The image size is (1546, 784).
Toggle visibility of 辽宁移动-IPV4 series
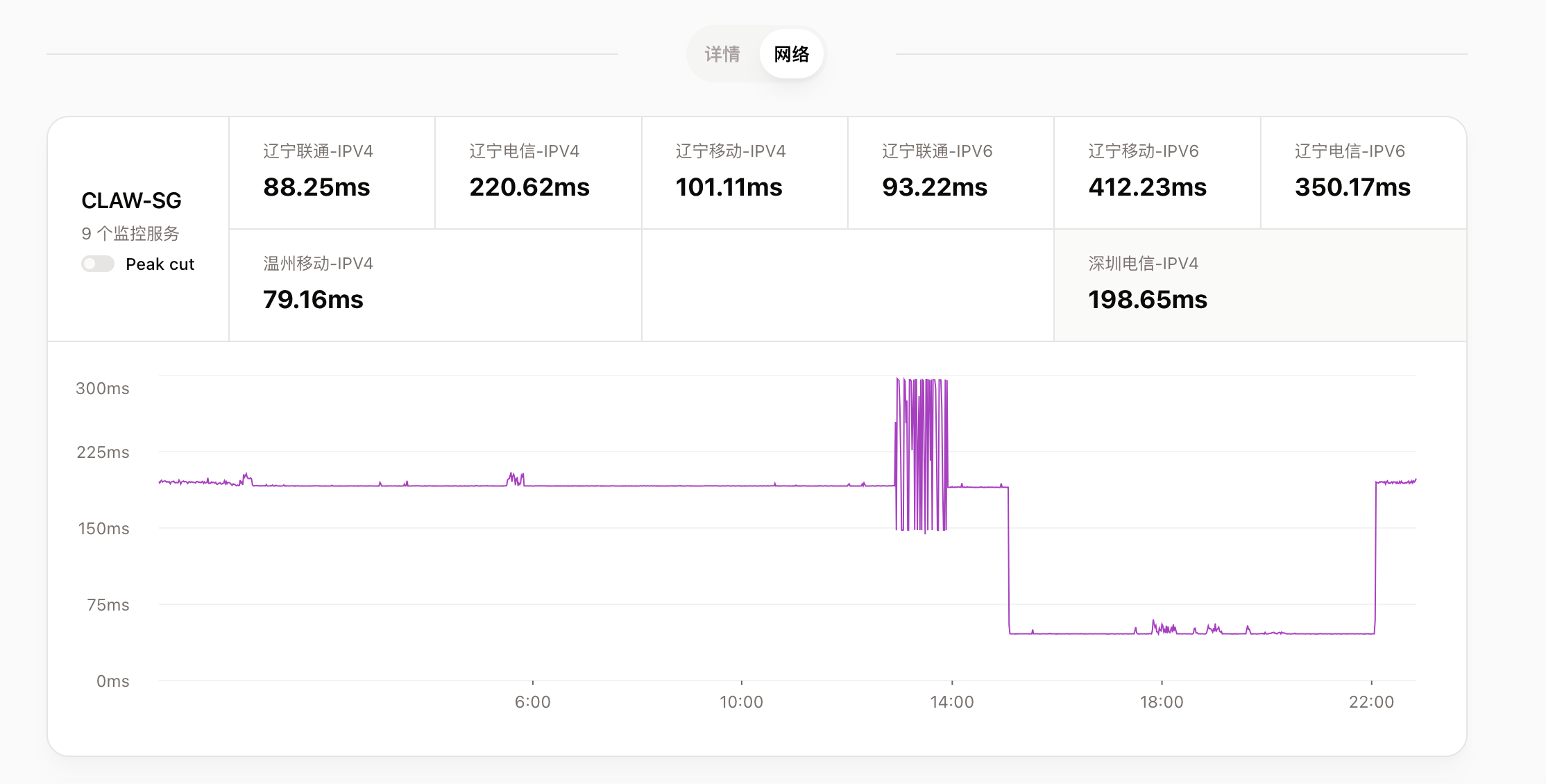tap(743, 171)
